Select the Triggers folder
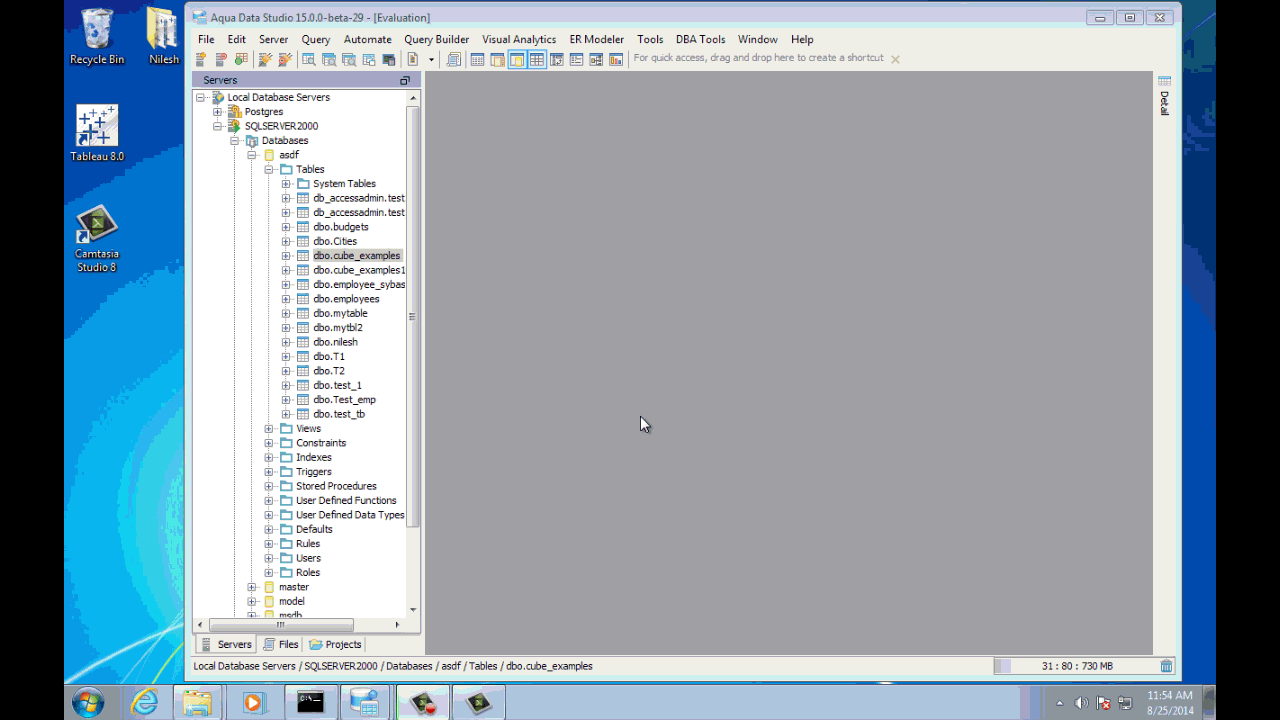 pyautogui.click(x=314, y=472)
